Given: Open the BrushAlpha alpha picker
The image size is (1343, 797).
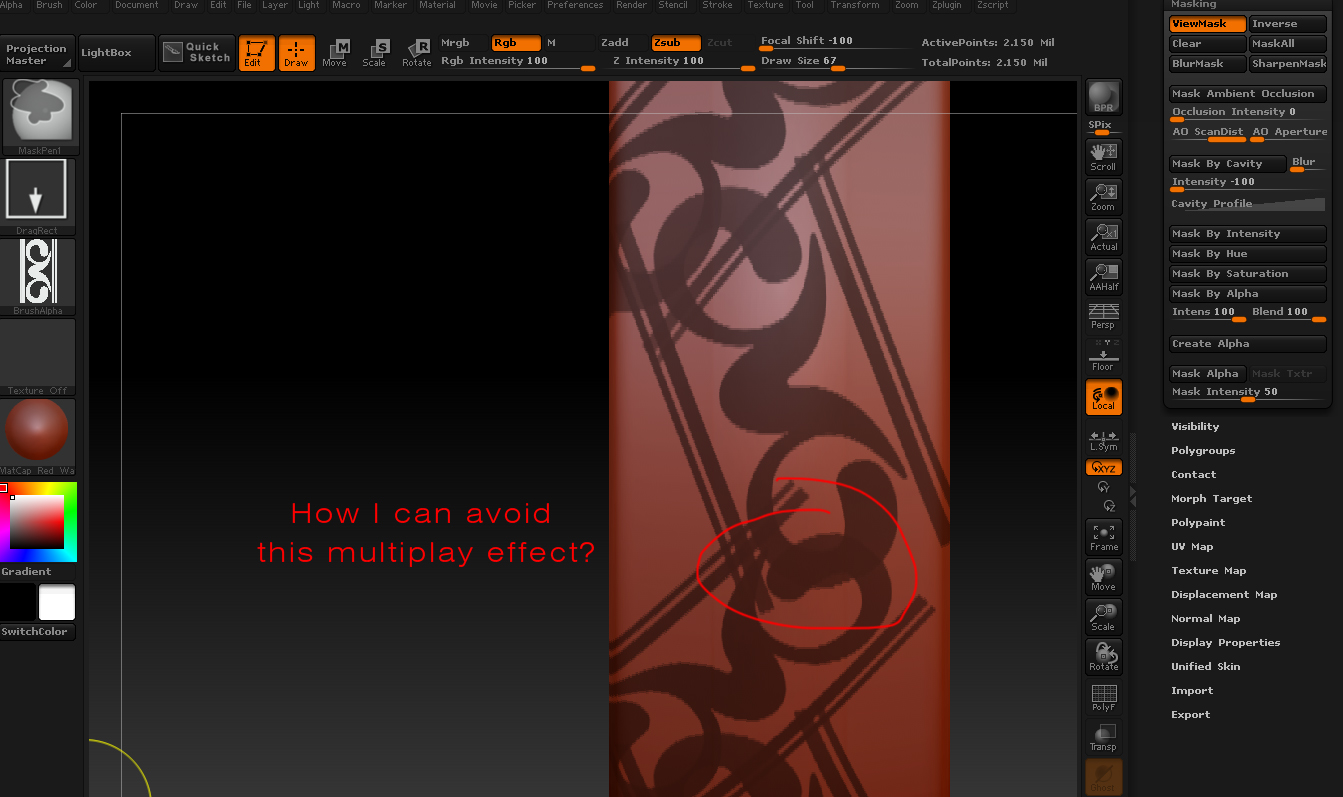Looking at the screenshot, I should [x=38, y=276].
